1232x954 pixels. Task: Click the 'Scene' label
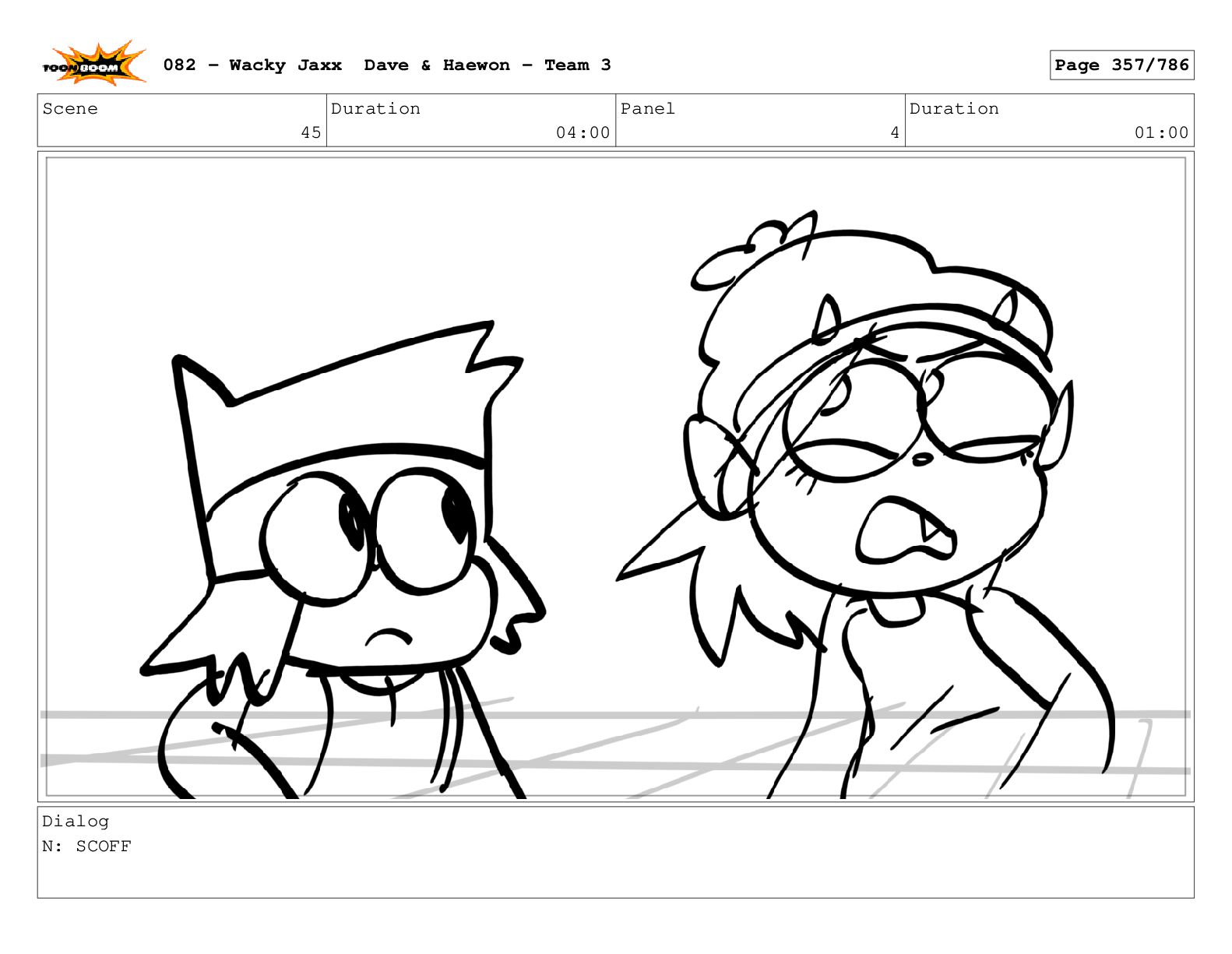click(x=70, y=109)
